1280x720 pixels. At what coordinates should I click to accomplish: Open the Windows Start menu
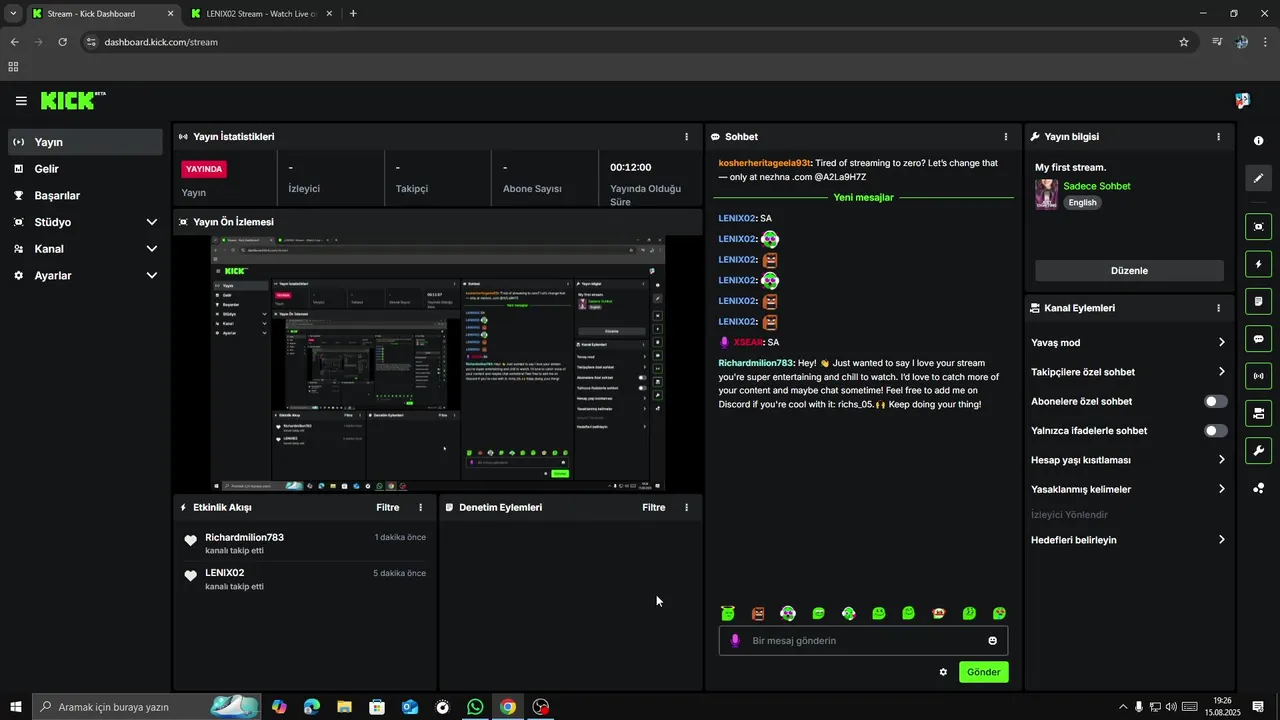pyautogui.click(x=15, y=707)
